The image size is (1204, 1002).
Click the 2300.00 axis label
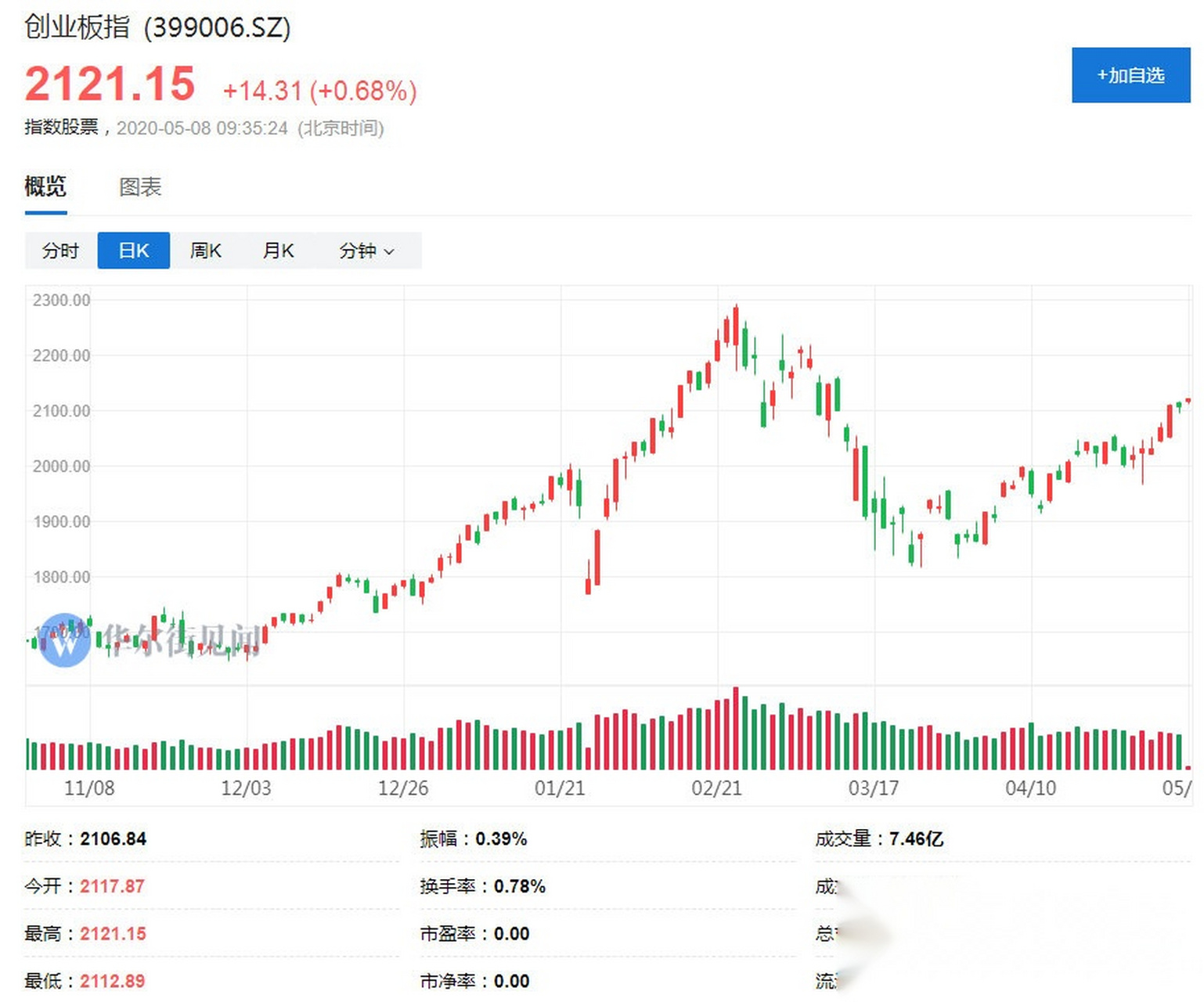coord(61,300)
